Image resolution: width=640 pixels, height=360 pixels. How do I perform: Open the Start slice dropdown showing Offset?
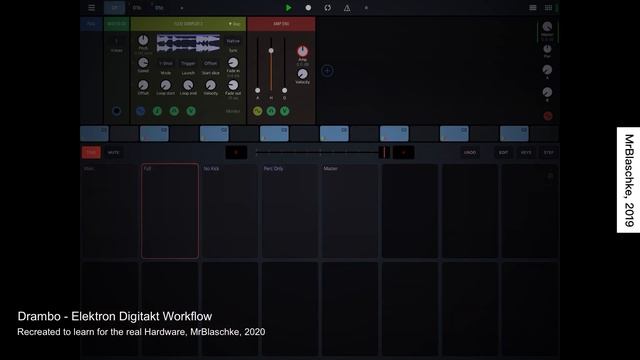210,64
